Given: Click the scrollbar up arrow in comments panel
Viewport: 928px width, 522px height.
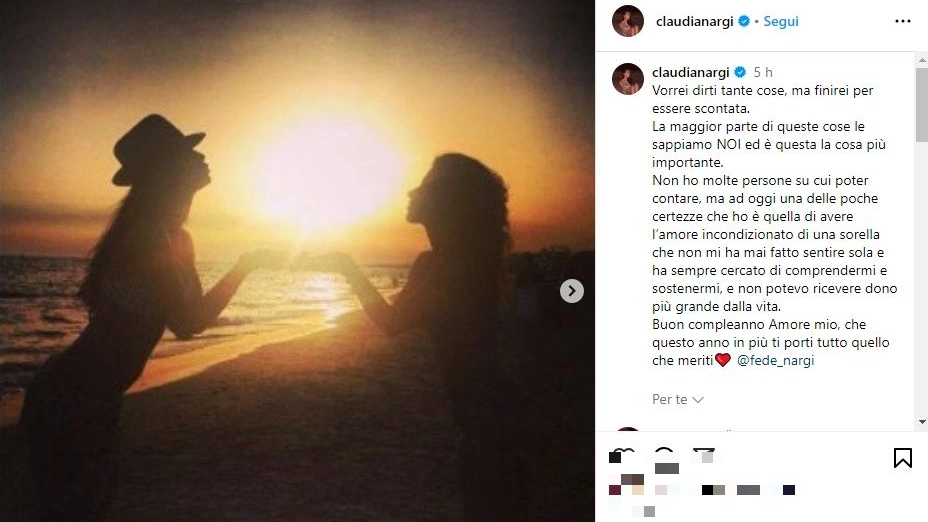Looking at the screenshot, I should pyautogui.click(x=922, y=60).
